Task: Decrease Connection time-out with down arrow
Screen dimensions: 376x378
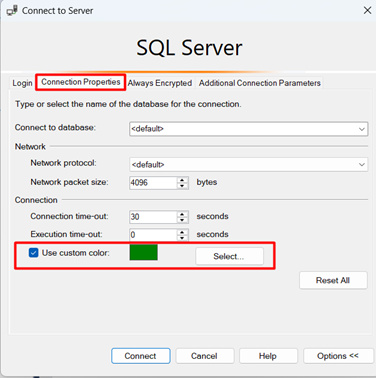Action: tap(182, 220)
